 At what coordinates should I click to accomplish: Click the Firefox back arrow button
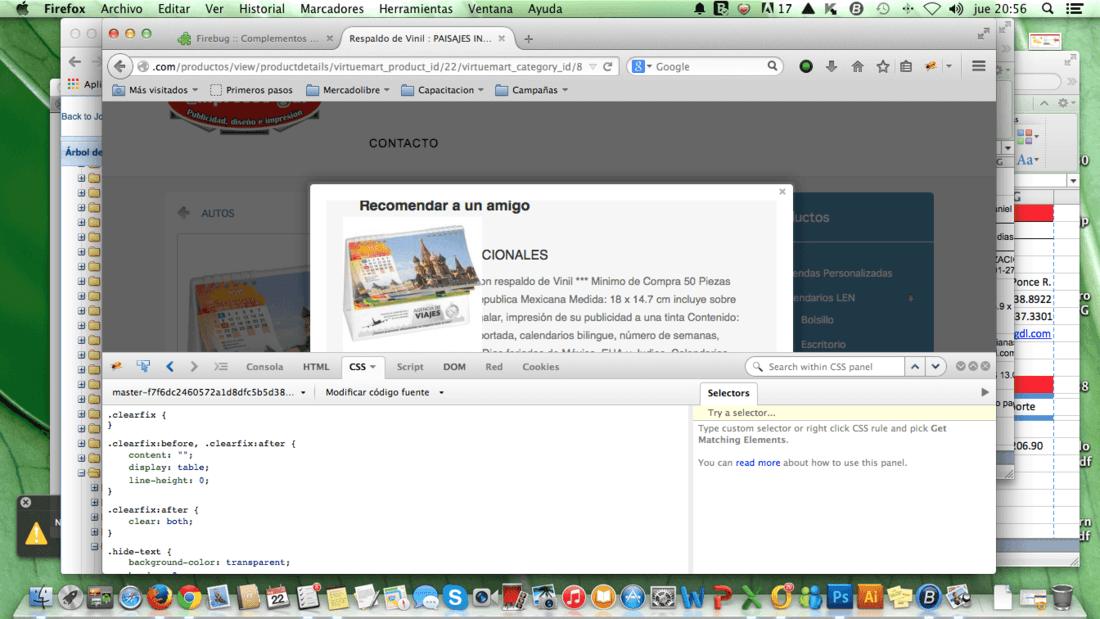point(120,67)
